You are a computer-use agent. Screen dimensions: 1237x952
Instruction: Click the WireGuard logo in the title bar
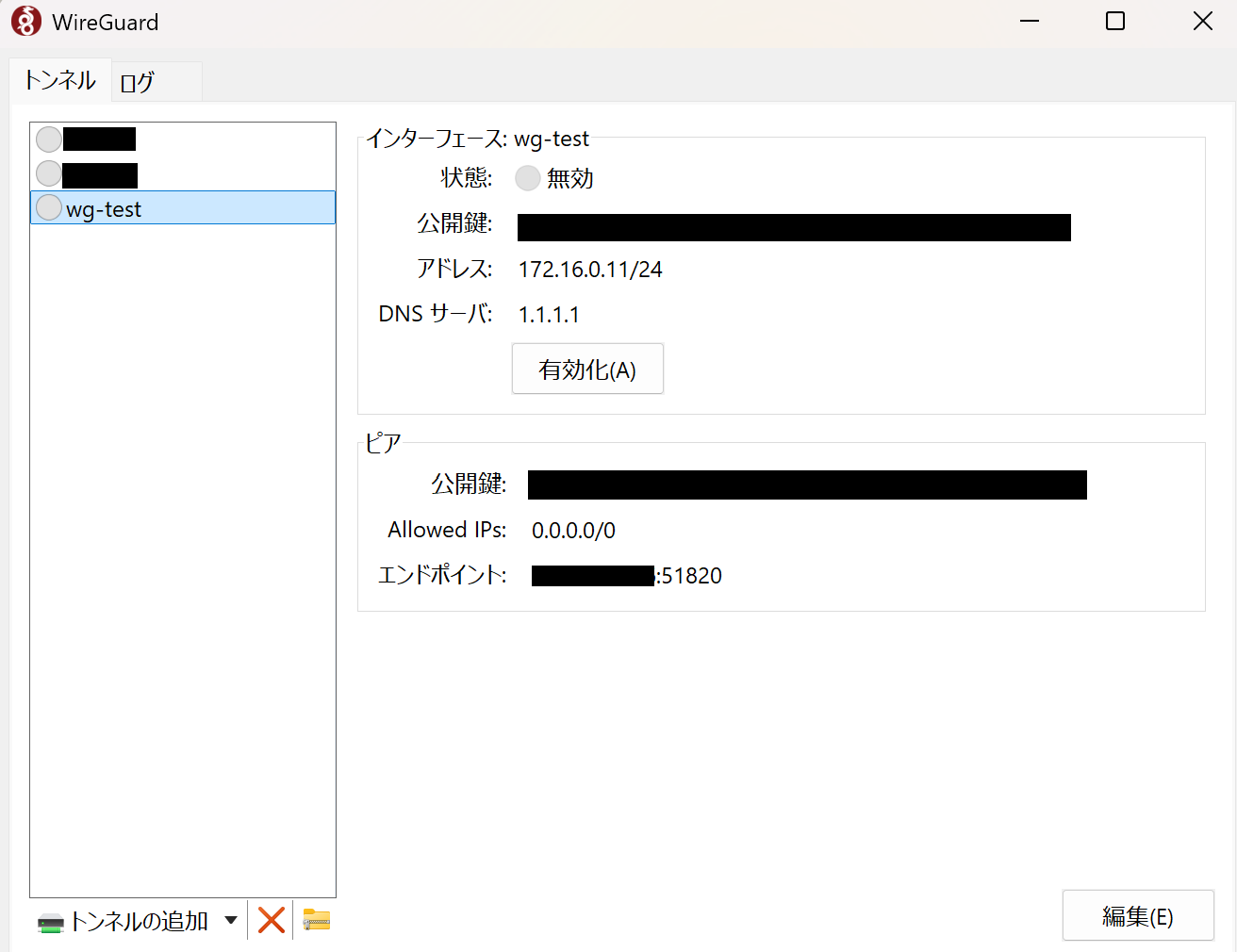coord(26,22)
